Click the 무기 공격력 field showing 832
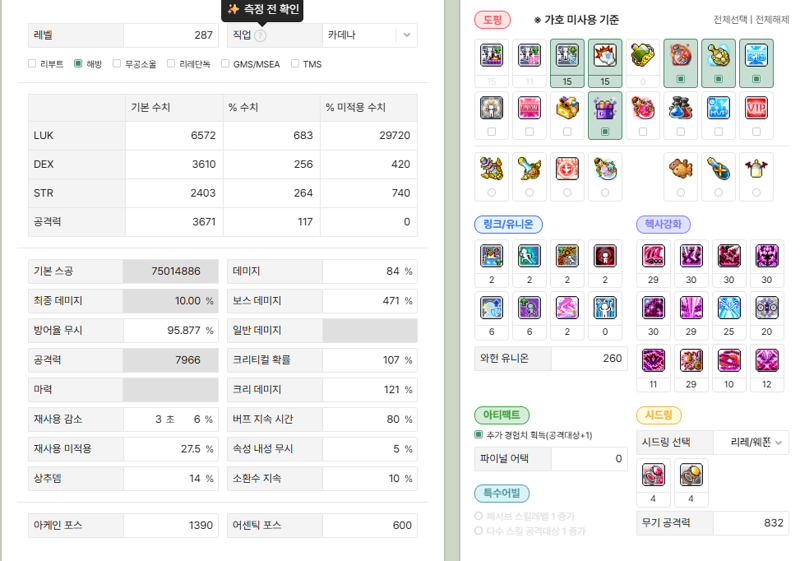 [751, 523]
